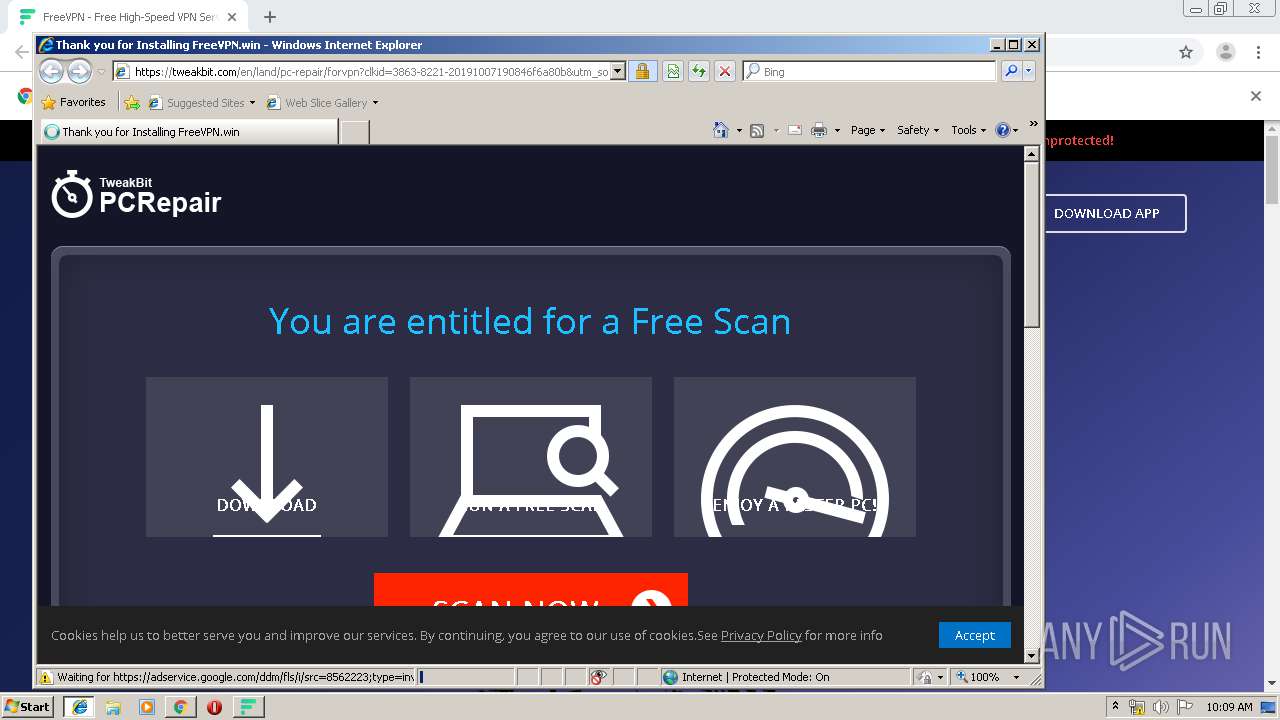Open the Privacy Policy link
This screenshot has height=720, width=1280.
(761, 635)
